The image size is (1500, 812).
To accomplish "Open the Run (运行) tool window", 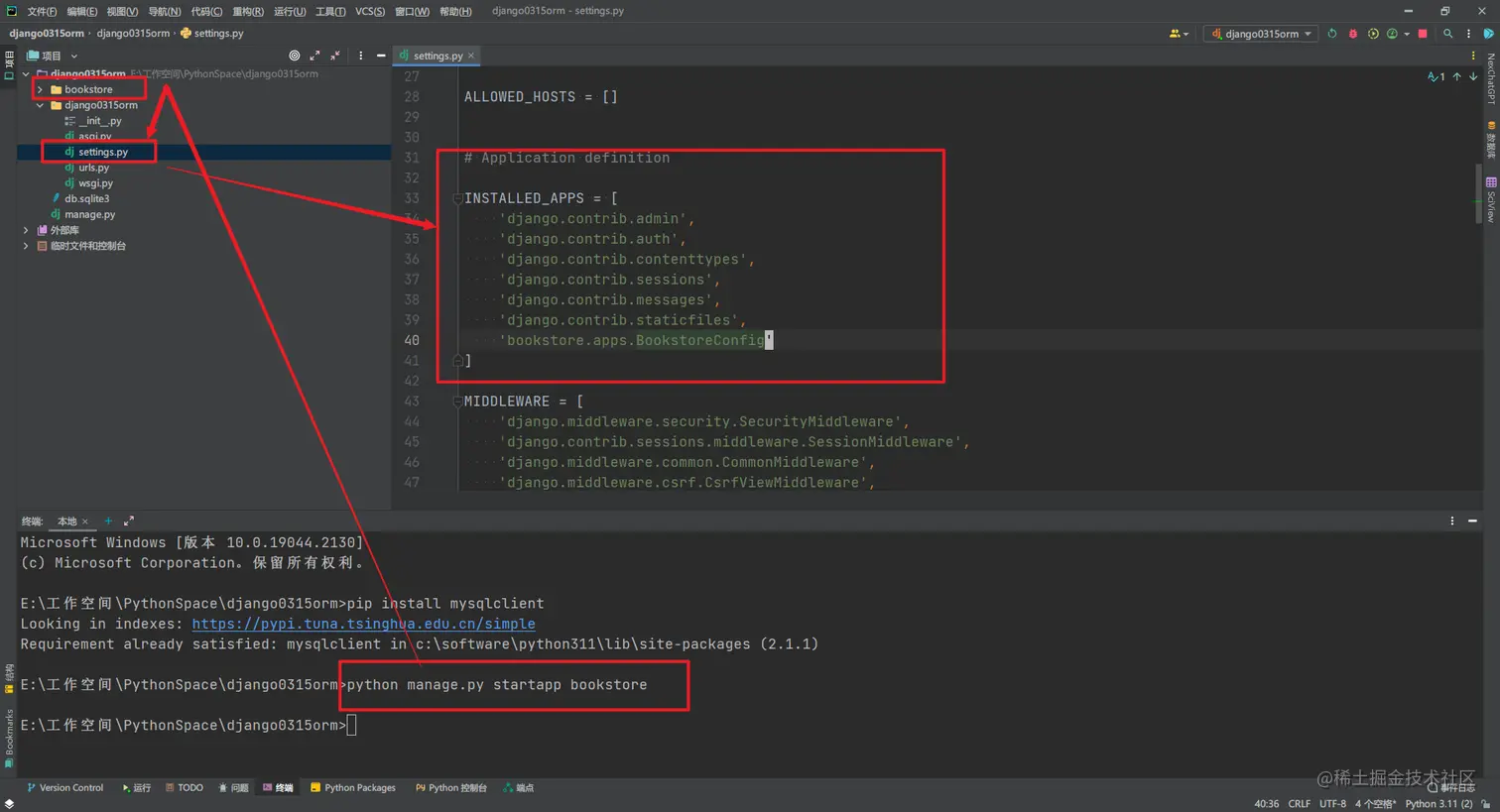I will (137, 788).
